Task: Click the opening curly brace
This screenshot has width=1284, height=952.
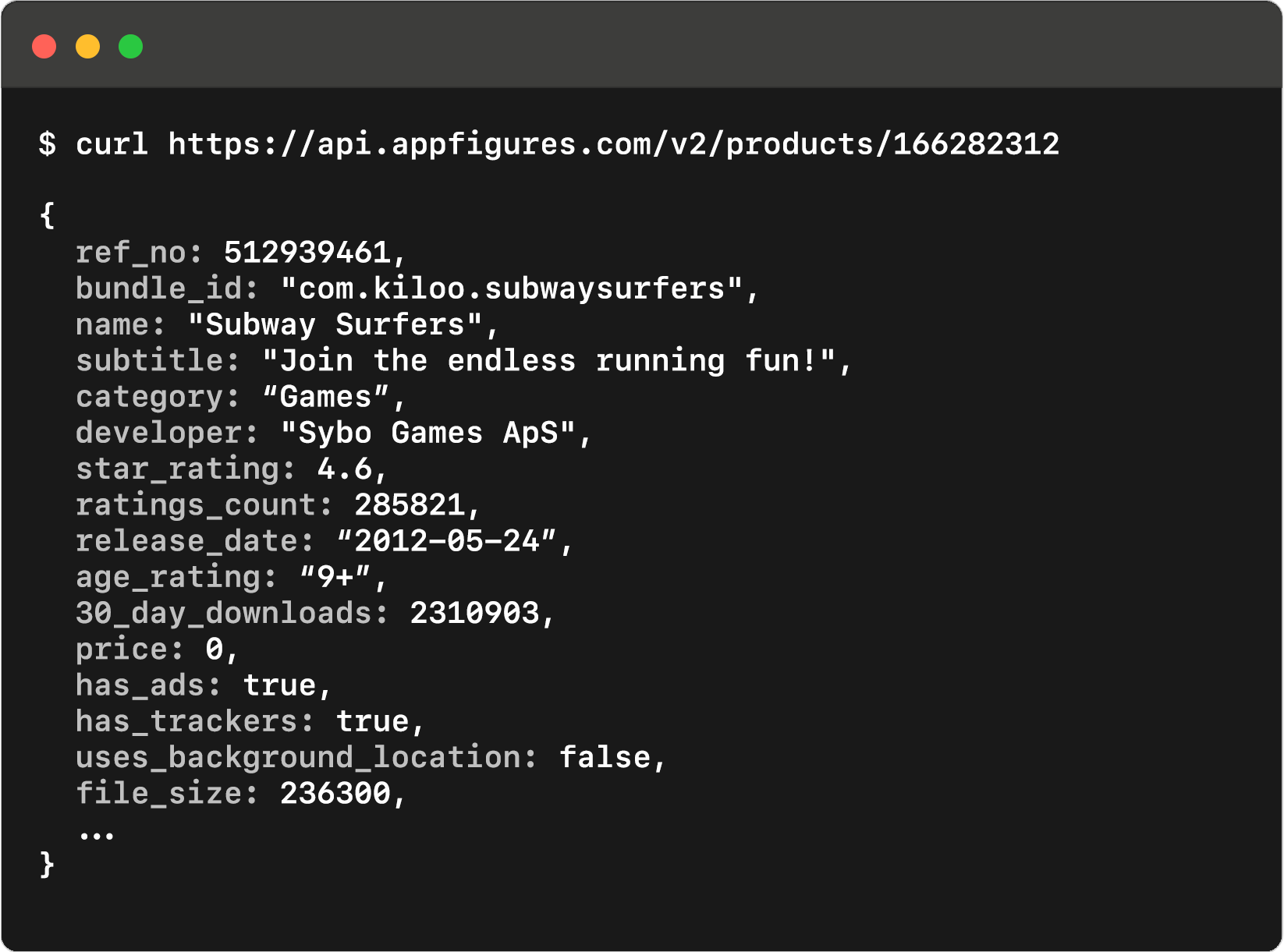Action: [47, 215]
